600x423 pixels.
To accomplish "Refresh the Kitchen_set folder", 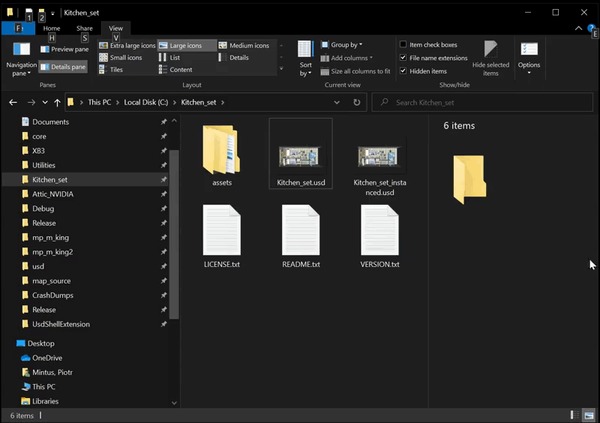I will click(357, 103).
